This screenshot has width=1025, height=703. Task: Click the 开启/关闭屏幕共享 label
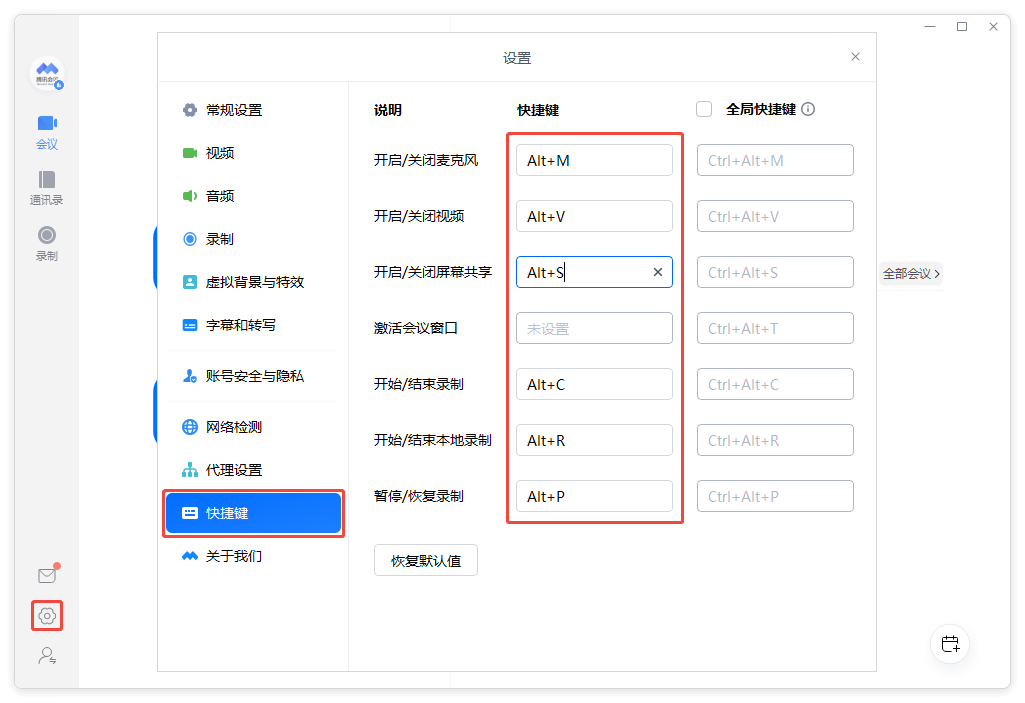(x=433, y=272)
